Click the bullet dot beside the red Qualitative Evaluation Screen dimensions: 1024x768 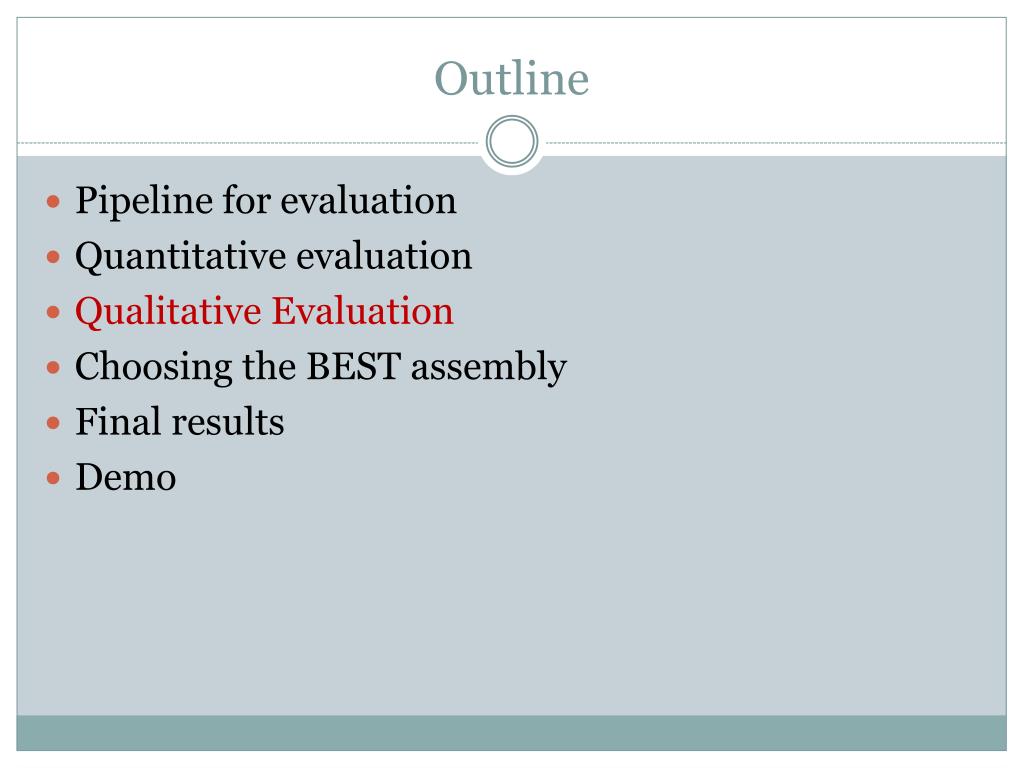(54, 312)
